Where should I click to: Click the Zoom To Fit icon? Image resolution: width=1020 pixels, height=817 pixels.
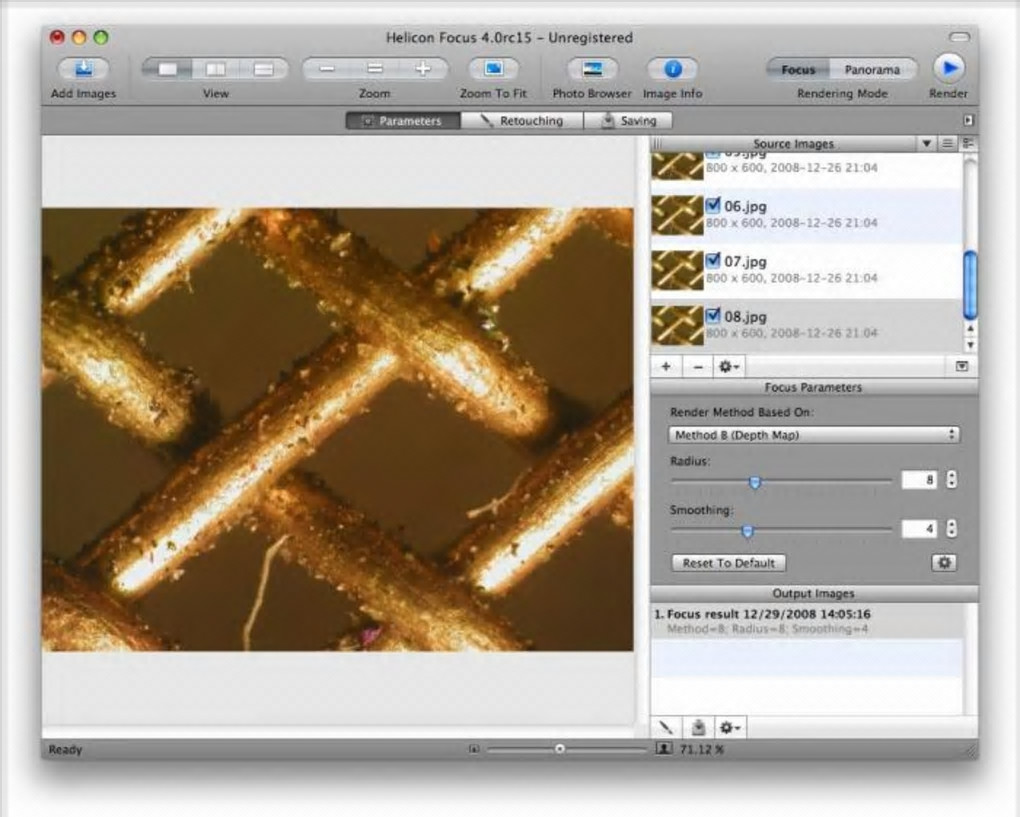[493, 70]
